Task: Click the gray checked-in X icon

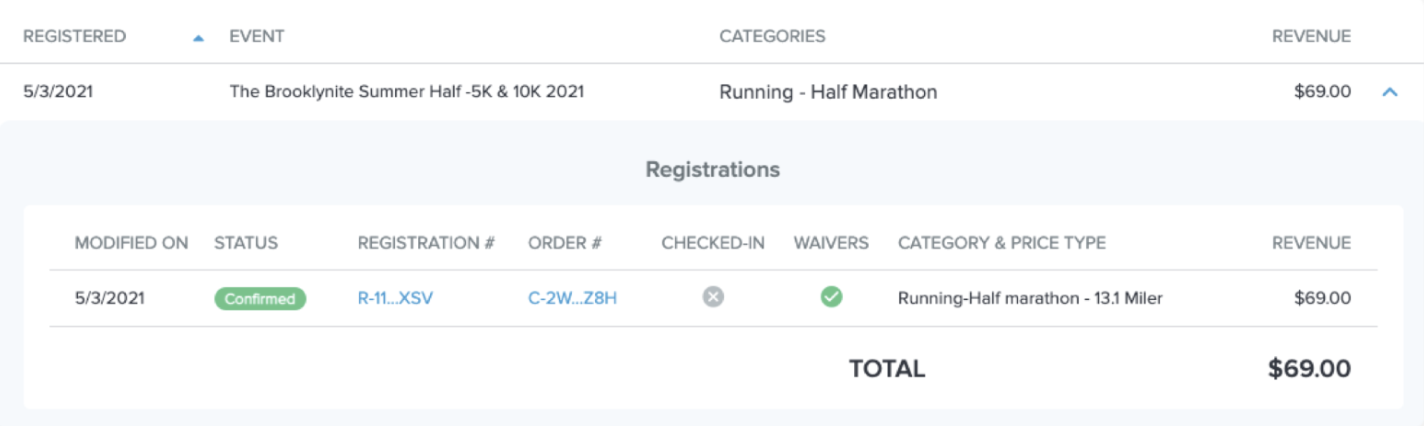Action: (712, 297)
